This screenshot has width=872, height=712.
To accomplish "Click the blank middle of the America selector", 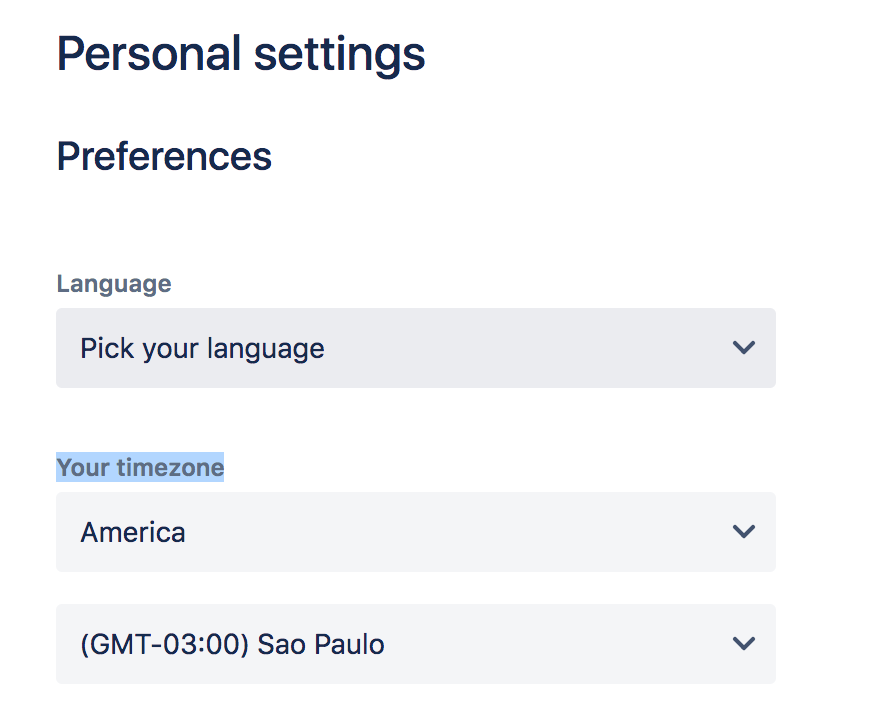I will [450, 532].
